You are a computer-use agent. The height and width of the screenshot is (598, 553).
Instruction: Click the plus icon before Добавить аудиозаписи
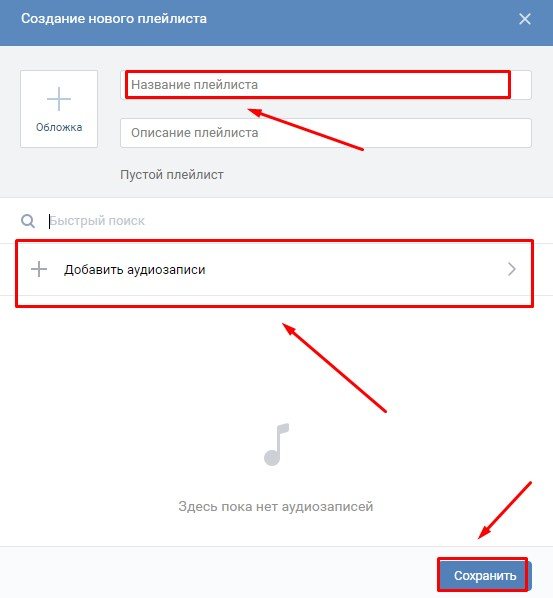(x=39, y=269)
